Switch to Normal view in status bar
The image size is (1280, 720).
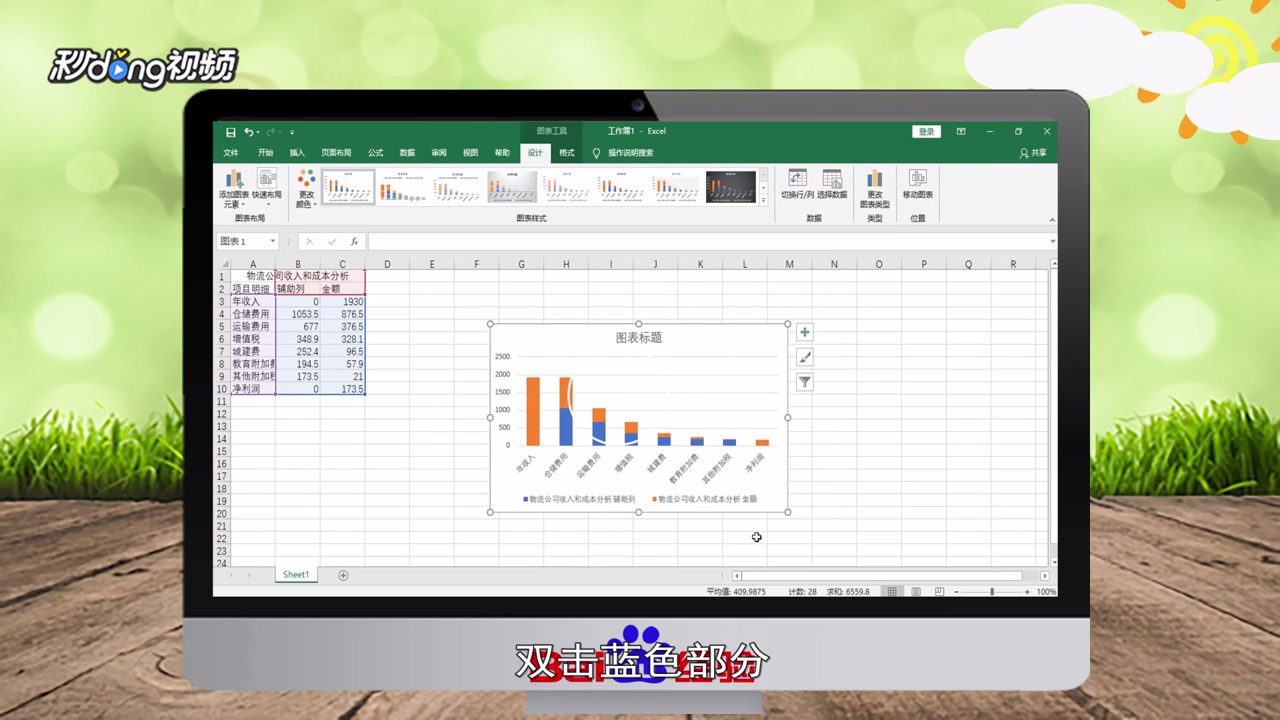point(893,592)
